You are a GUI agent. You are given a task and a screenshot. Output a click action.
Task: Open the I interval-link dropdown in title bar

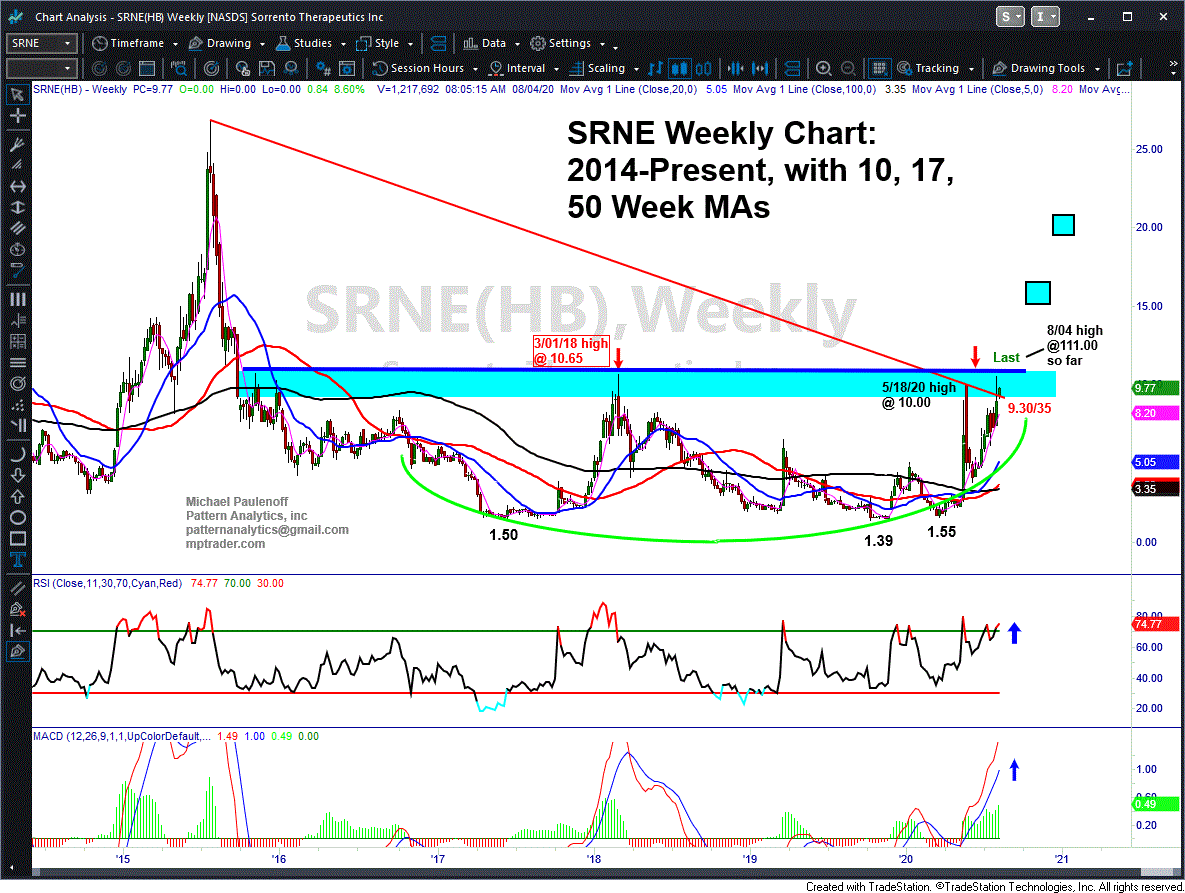(x=1045, y=17)
